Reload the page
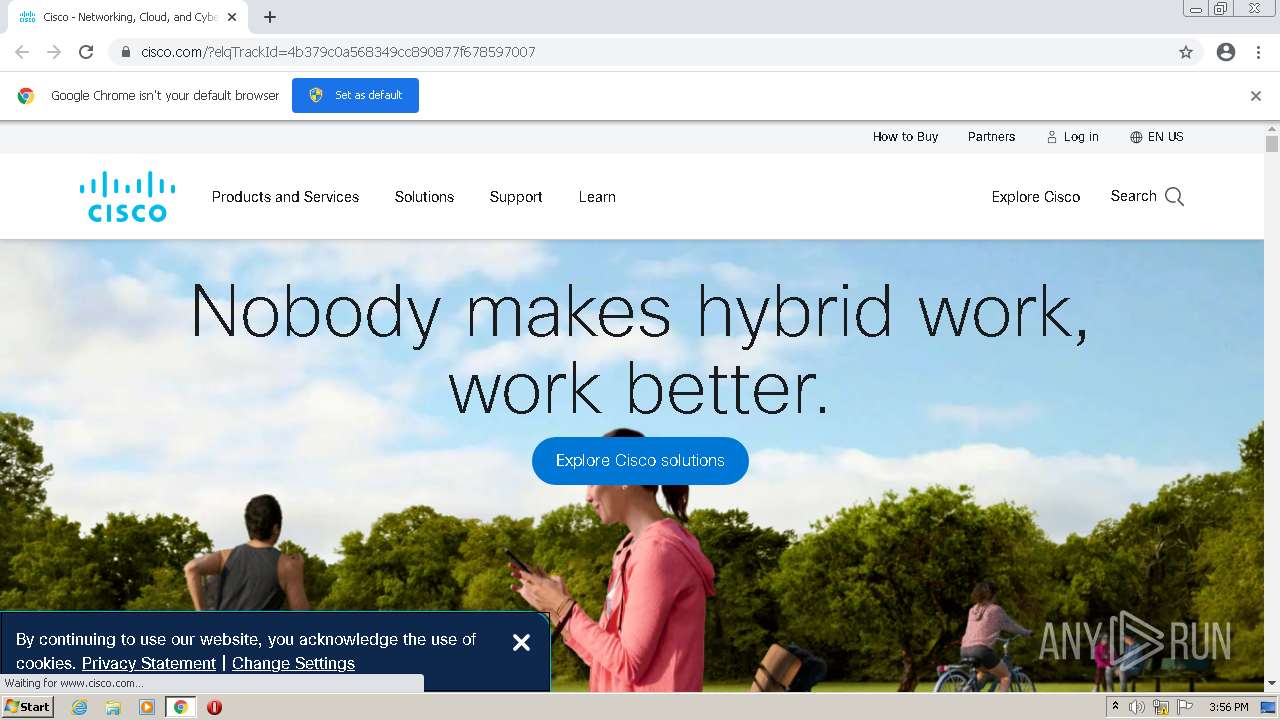The height and width of the screenshot is (720, 1280). (86, 52)
